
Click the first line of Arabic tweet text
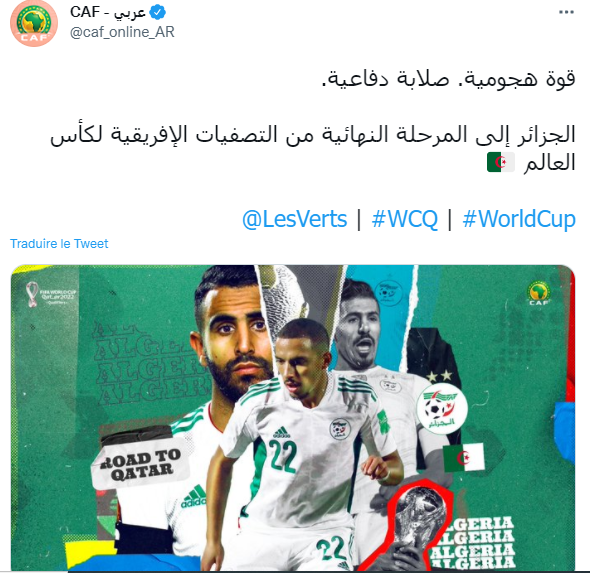449,79
